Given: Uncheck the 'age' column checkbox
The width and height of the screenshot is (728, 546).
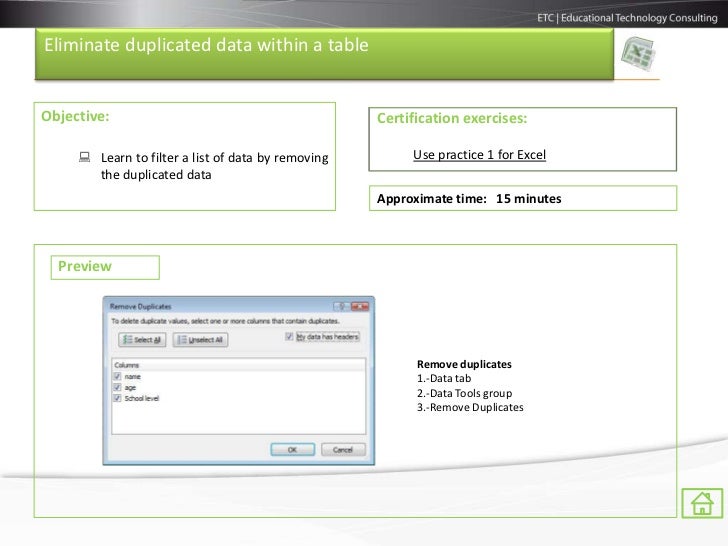Looking at the screenshot, I should pos(117,387).
